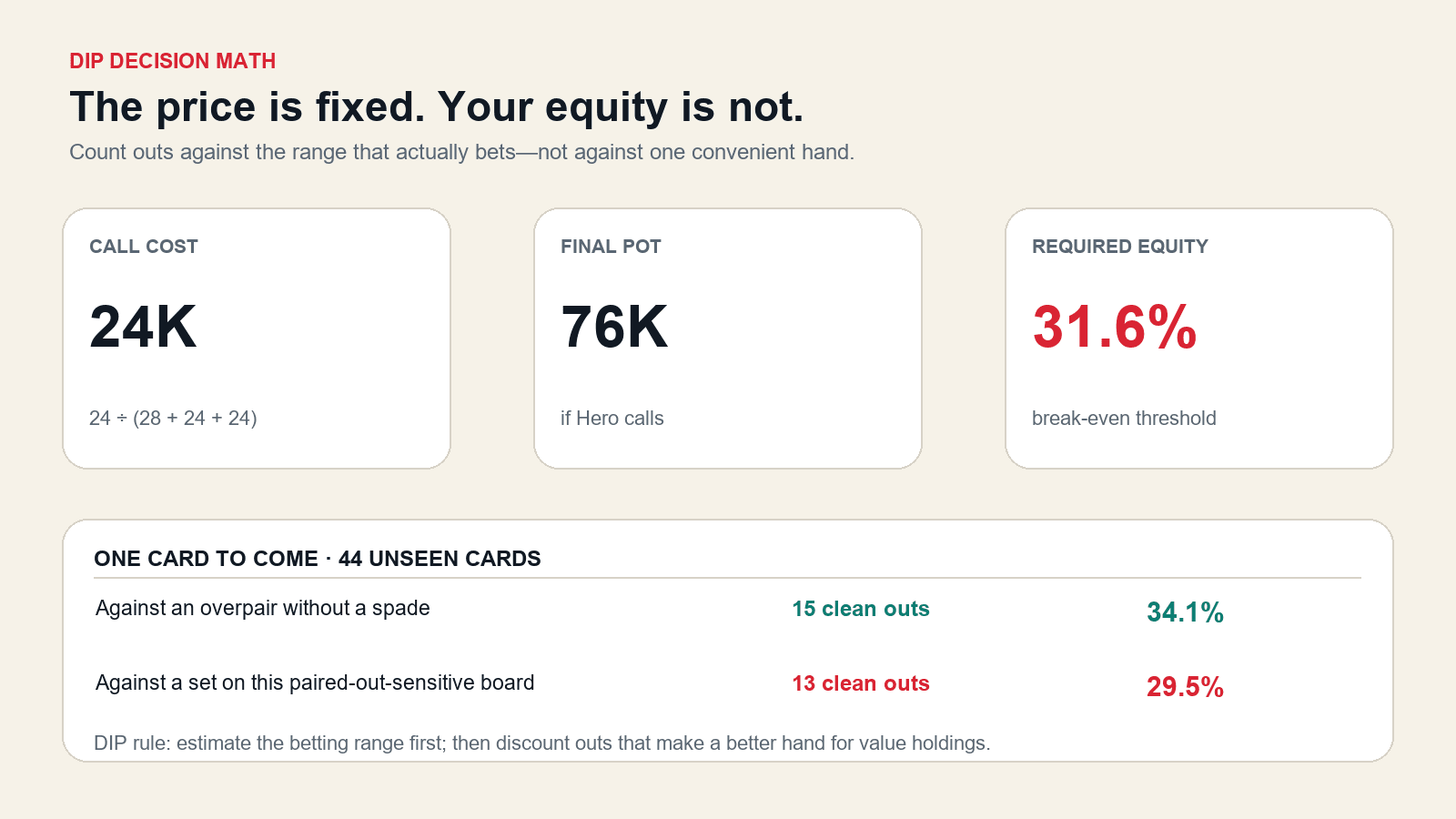1456x819 pixels.
Task: Select the FINAL POT card label
Action: [x=611, y=247]
